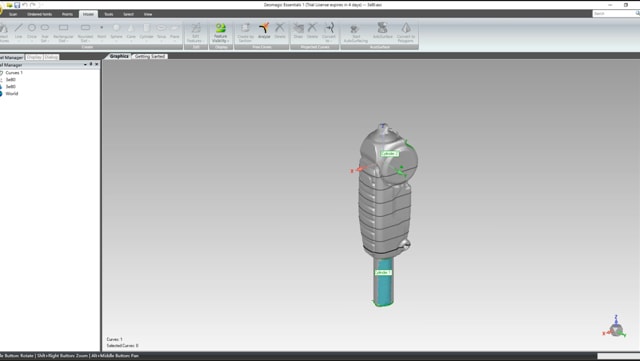This screenshot has height=361, width=640.
Task: Open Model Manager panel options arrow
Action: pos(85,65)
